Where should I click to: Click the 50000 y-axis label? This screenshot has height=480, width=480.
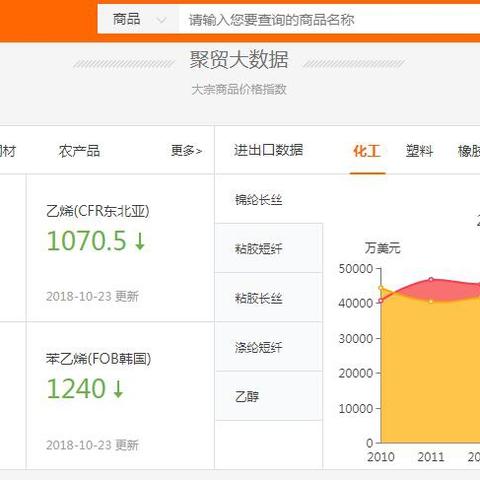click(x=356, y=269)
